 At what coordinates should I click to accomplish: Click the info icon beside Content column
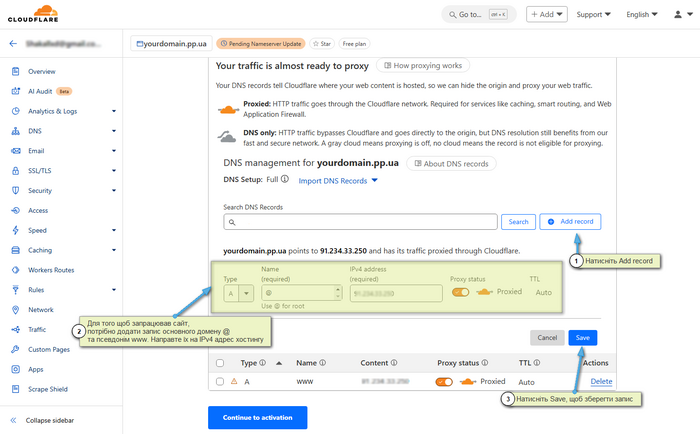point(394,363)
